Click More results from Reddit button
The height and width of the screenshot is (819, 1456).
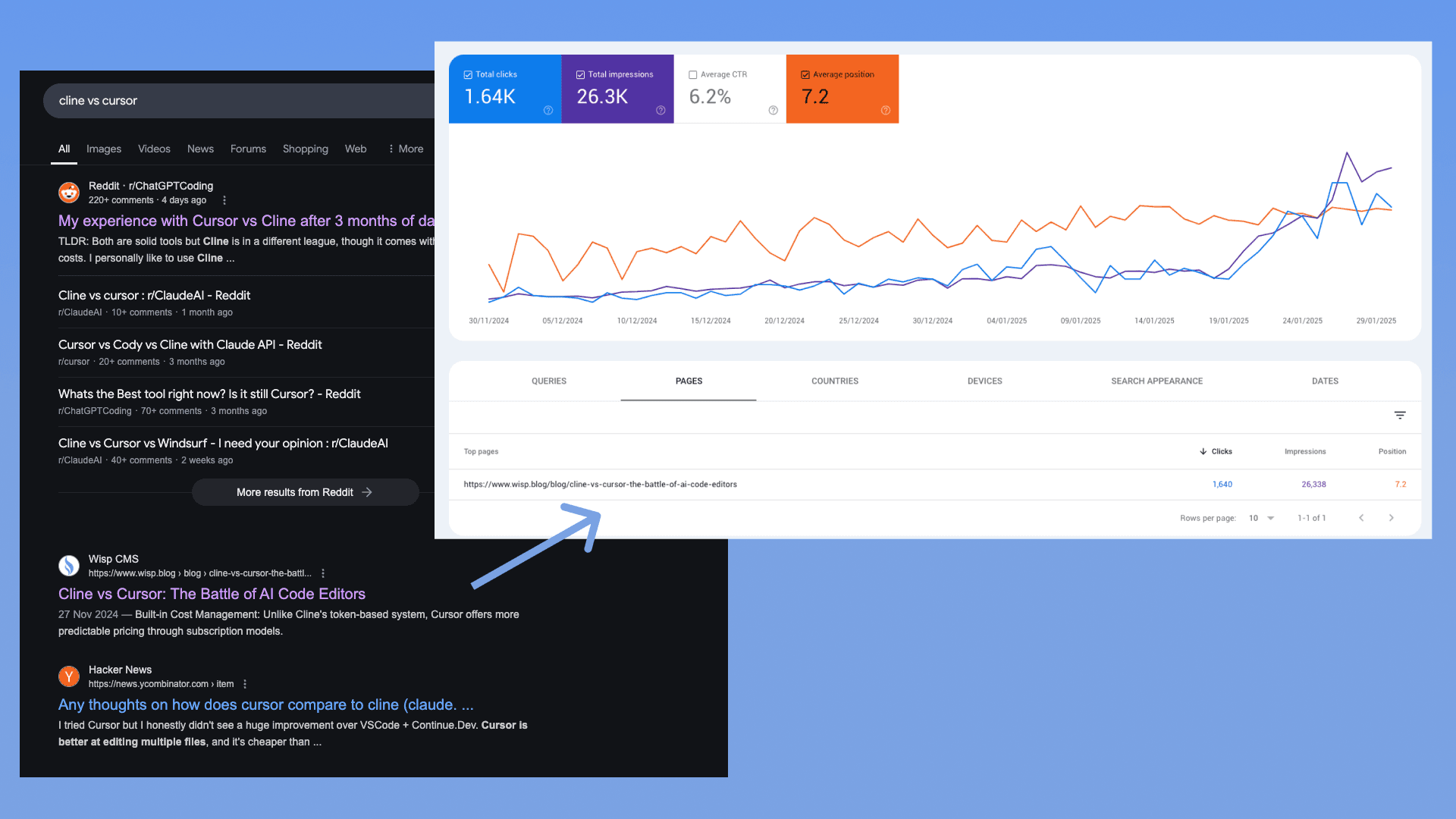tap(305, 492)
